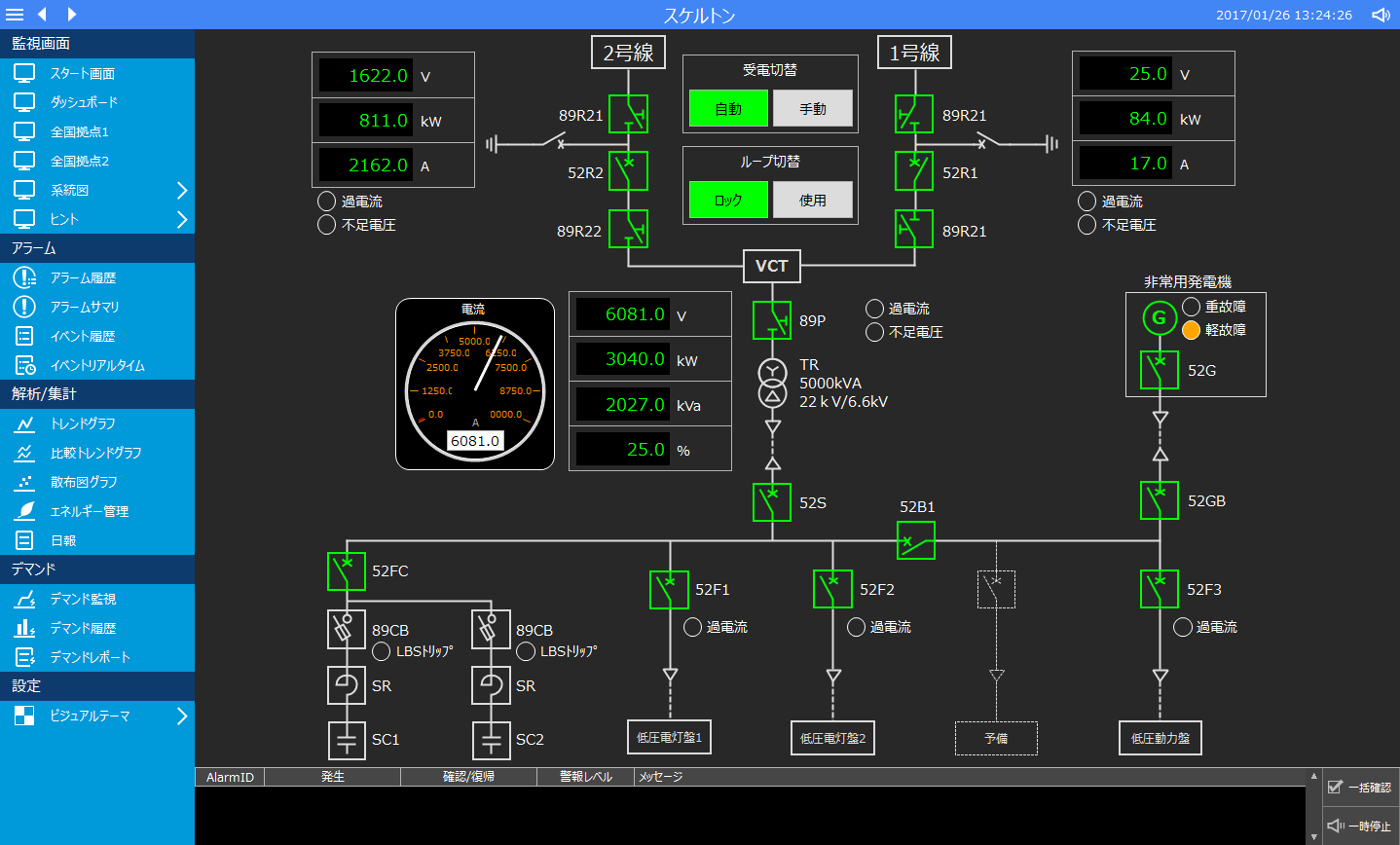This screenshot has width=1400, height=845.
Task: Click the 電流 analog gauge
Action: (x=475, y=385)
